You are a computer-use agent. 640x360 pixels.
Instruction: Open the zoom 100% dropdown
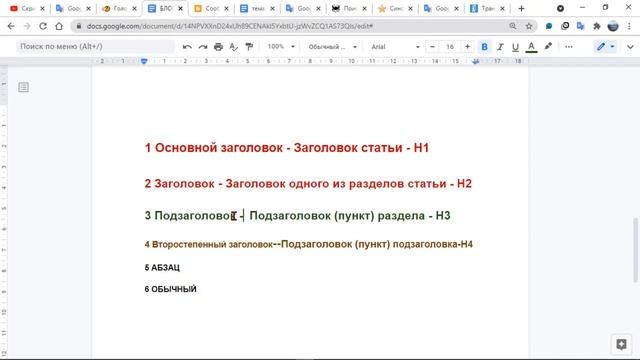click(281, 47)
